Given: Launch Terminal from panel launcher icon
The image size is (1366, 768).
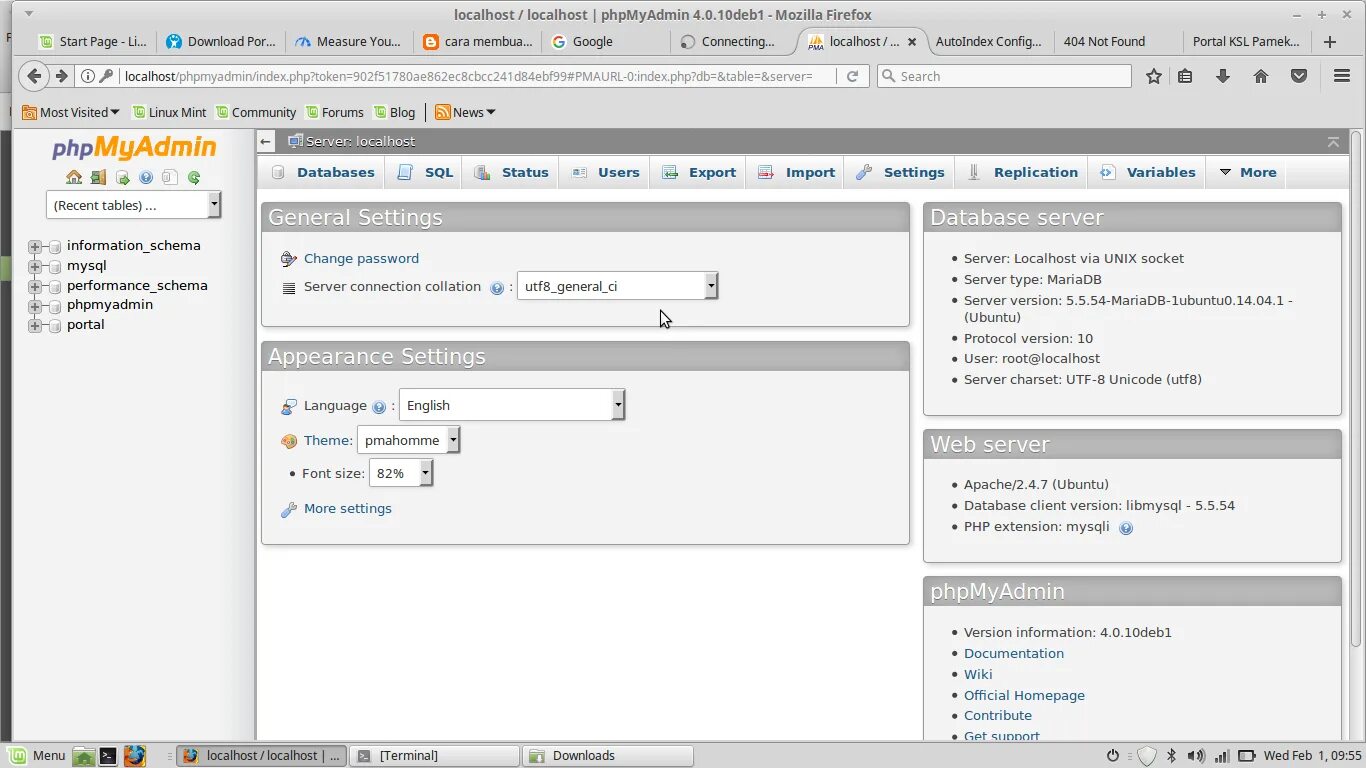Looking at the screenshot, I should (x=108, y=756).
